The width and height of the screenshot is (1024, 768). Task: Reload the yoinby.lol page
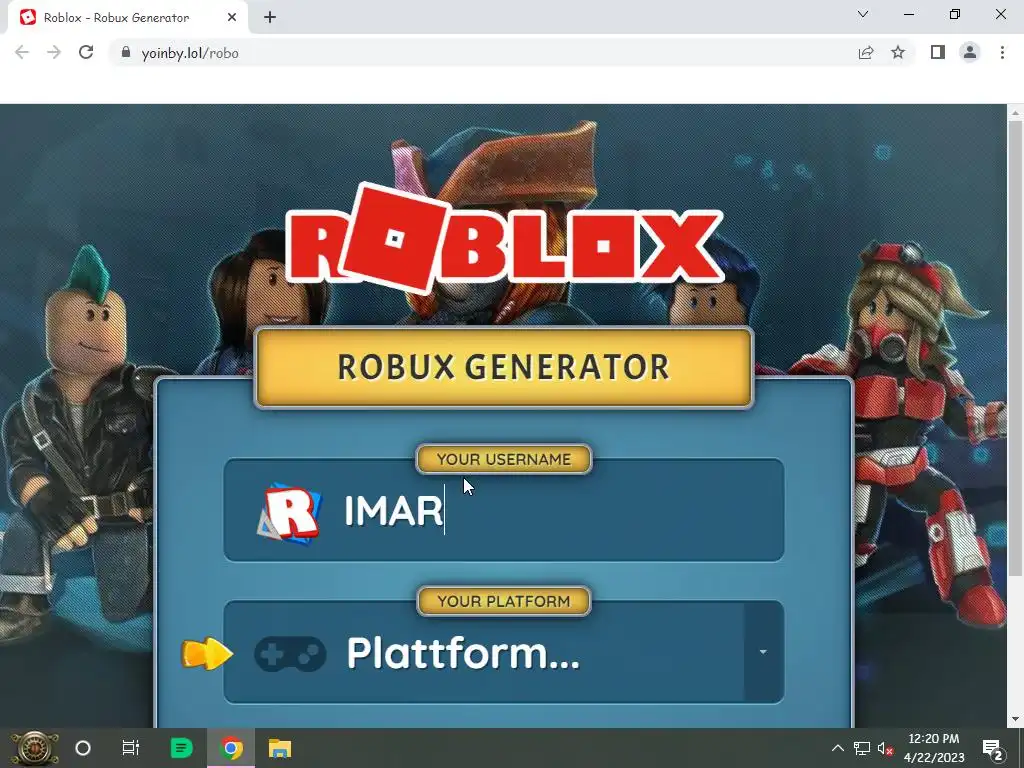point(86,52)
